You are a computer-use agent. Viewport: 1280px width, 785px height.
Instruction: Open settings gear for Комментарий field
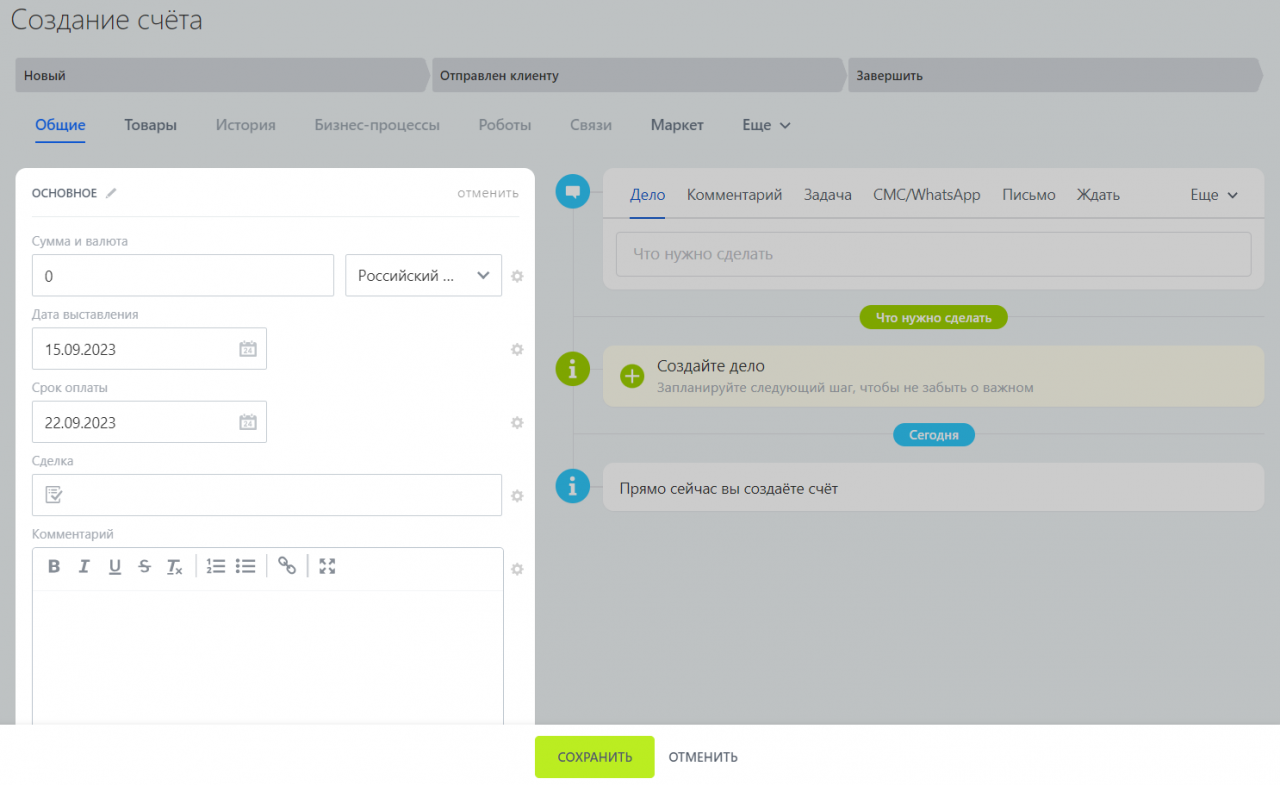[517, 569]
